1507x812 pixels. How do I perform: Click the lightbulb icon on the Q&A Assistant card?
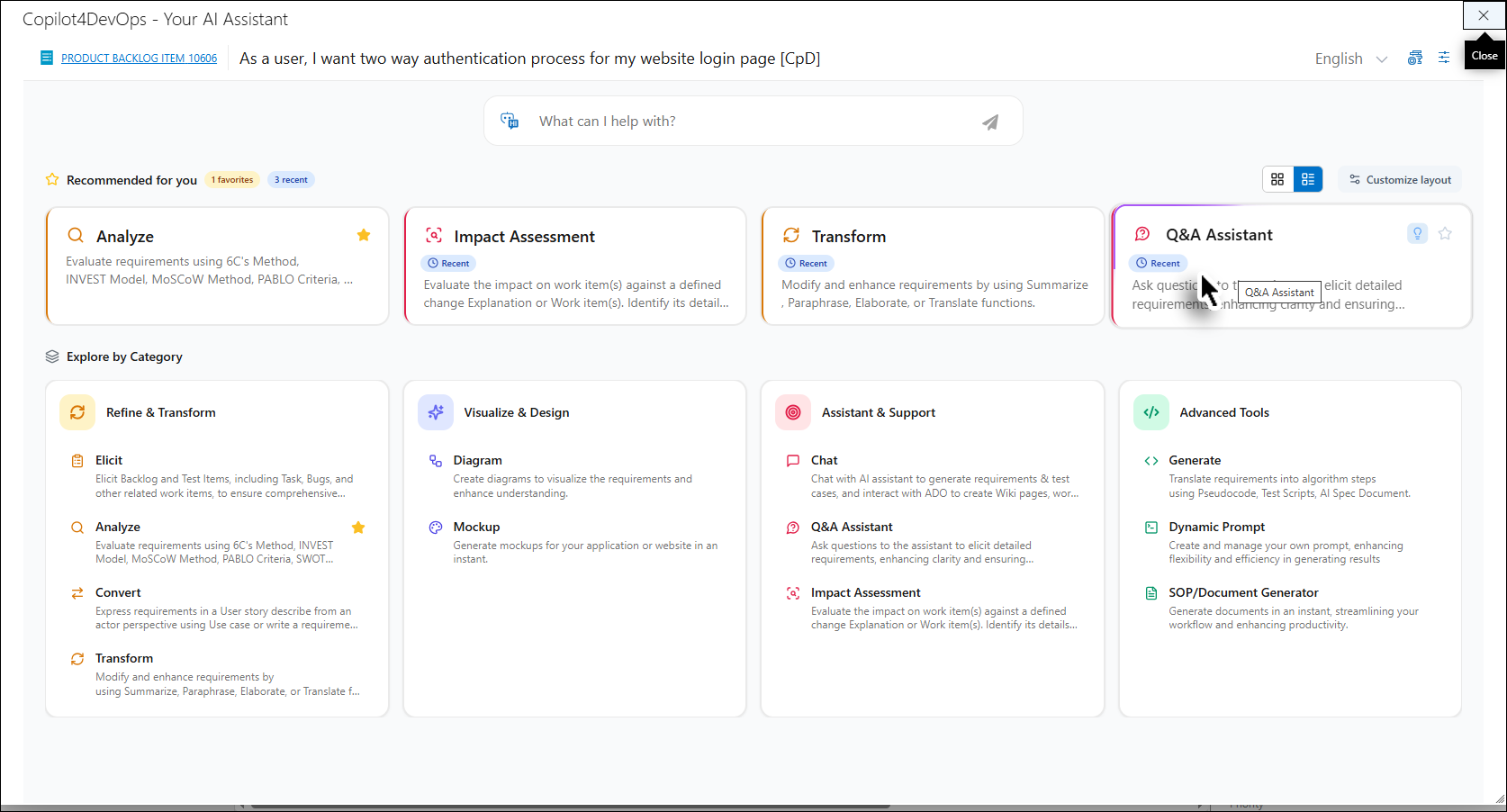point(1417,234)
